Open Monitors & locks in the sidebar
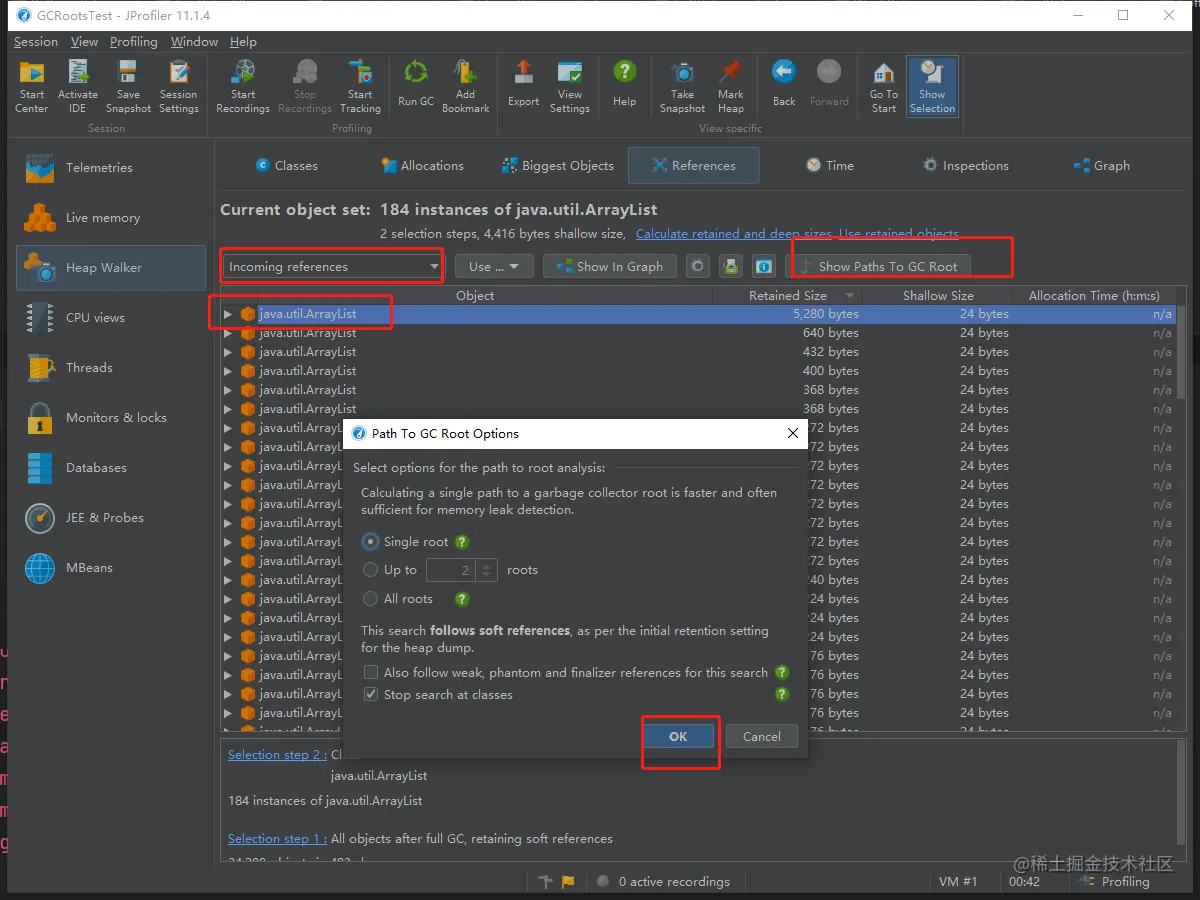The height and width of the screenshot is (900, 1200). click(110, 418)
